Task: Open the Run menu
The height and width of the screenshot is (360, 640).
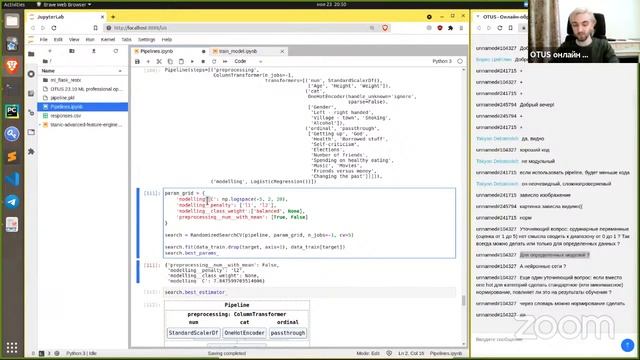Action: 90,40
